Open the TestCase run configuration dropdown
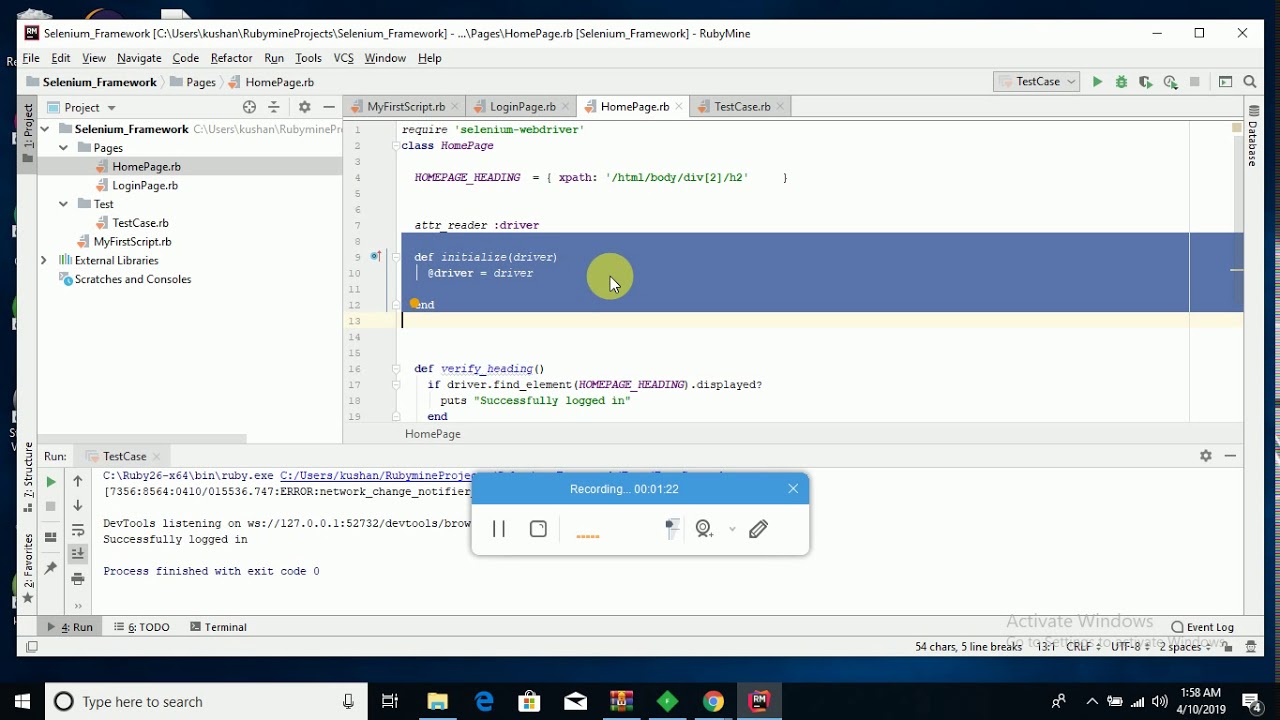Image resolution: width=1280 pixels, height=720 pixels. click(1037, 82)
